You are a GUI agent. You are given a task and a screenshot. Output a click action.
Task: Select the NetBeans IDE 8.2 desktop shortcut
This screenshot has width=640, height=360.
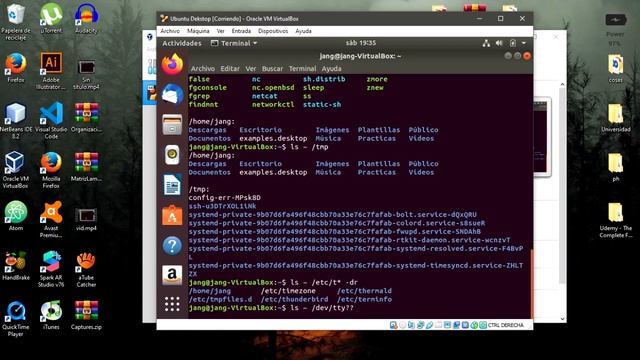tap(16, 120)
